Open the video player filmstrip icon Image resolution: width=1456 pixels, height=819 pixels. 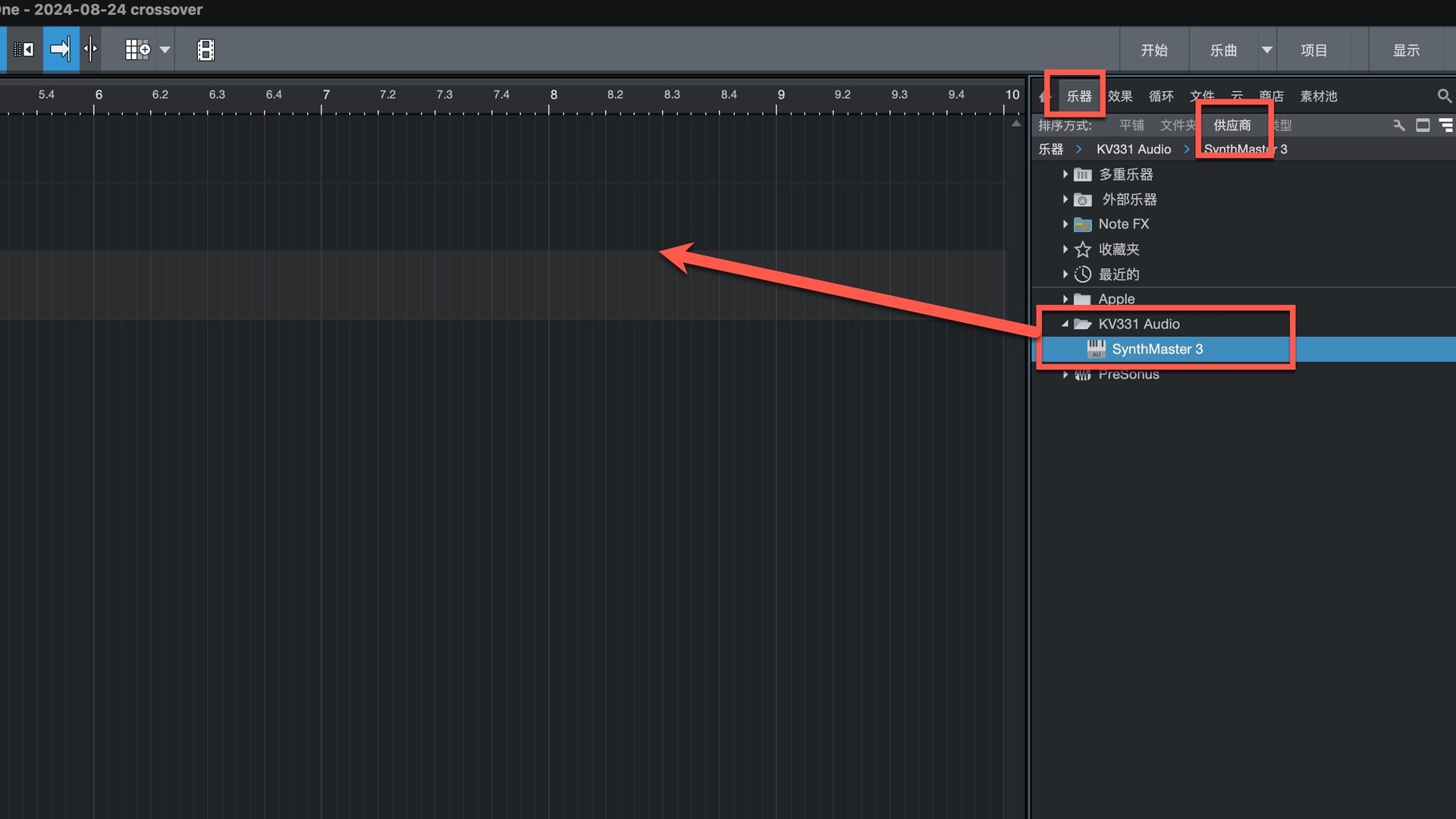pos(206,50)
